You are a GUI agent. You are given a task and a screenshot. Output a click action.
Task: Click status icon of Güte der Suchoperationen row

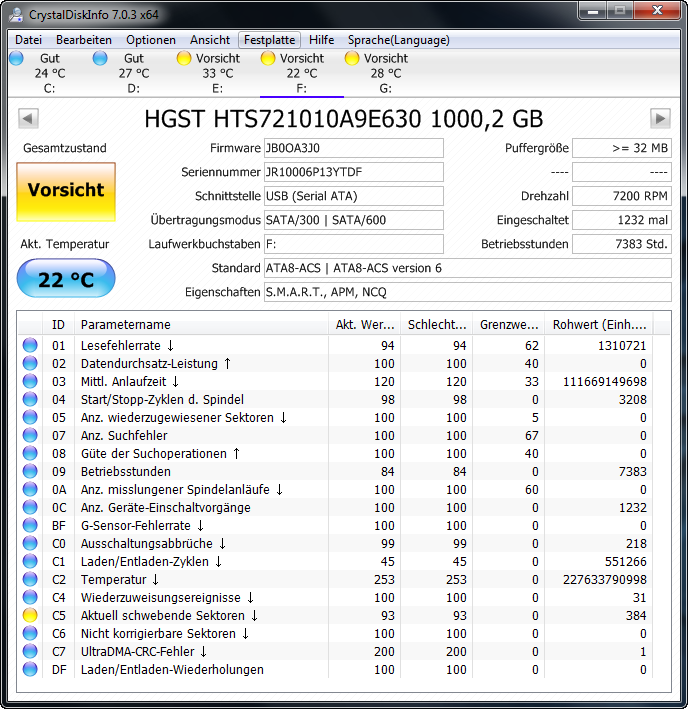click(x=30, y=453)
